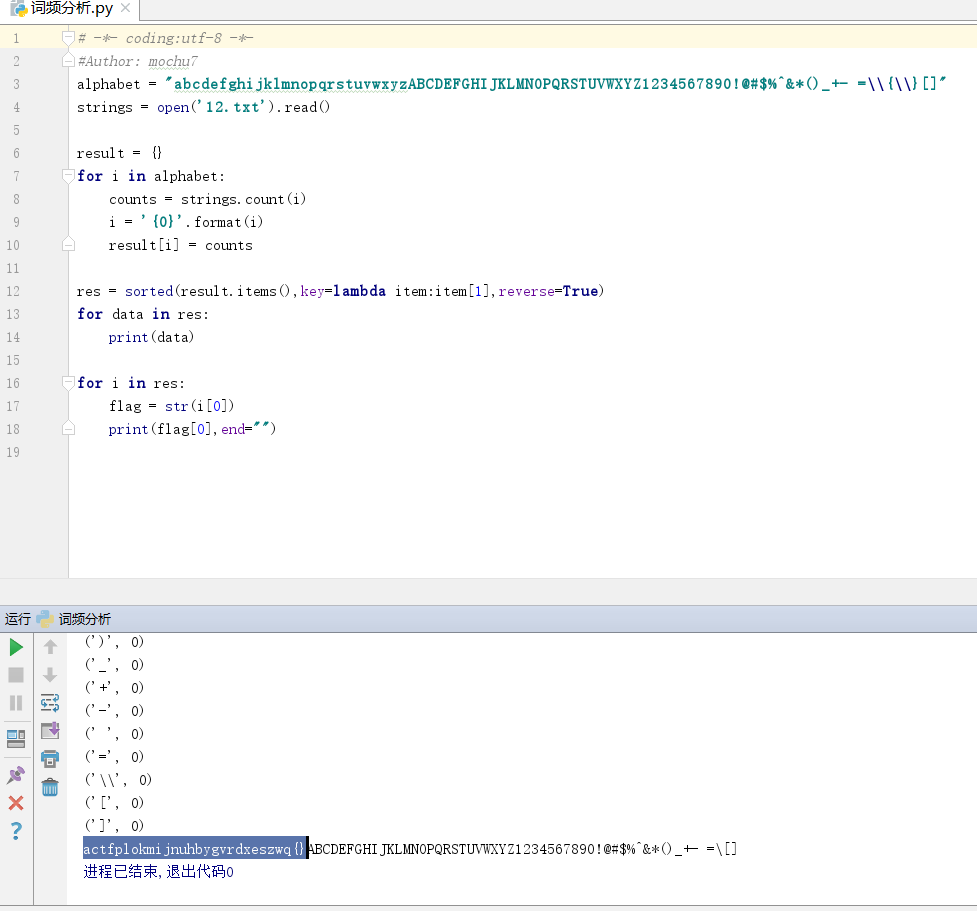Click the pause output icon
Viewport: 977px width, 911px height.
coord(16,703)
